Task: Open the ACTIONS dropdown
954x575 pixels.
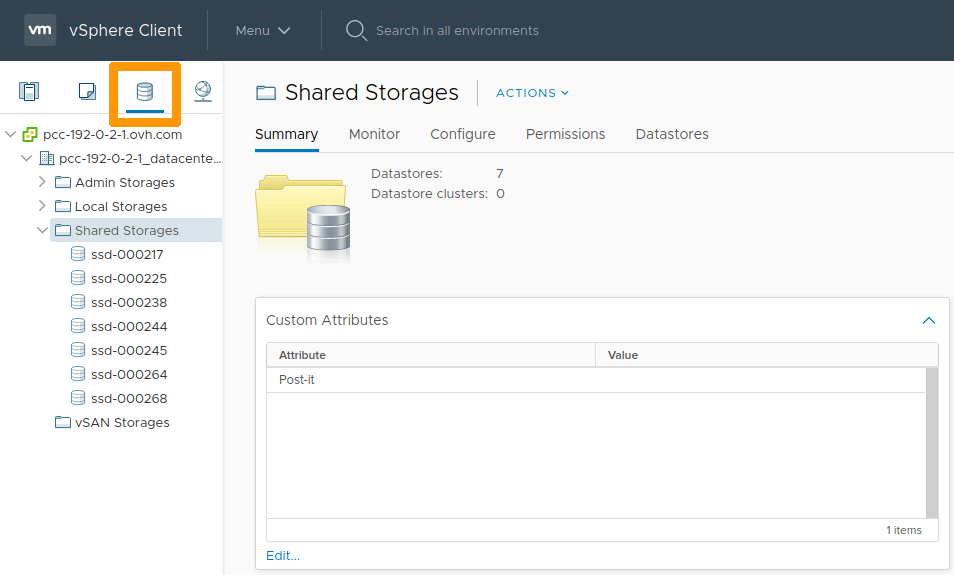Action: 532,93
